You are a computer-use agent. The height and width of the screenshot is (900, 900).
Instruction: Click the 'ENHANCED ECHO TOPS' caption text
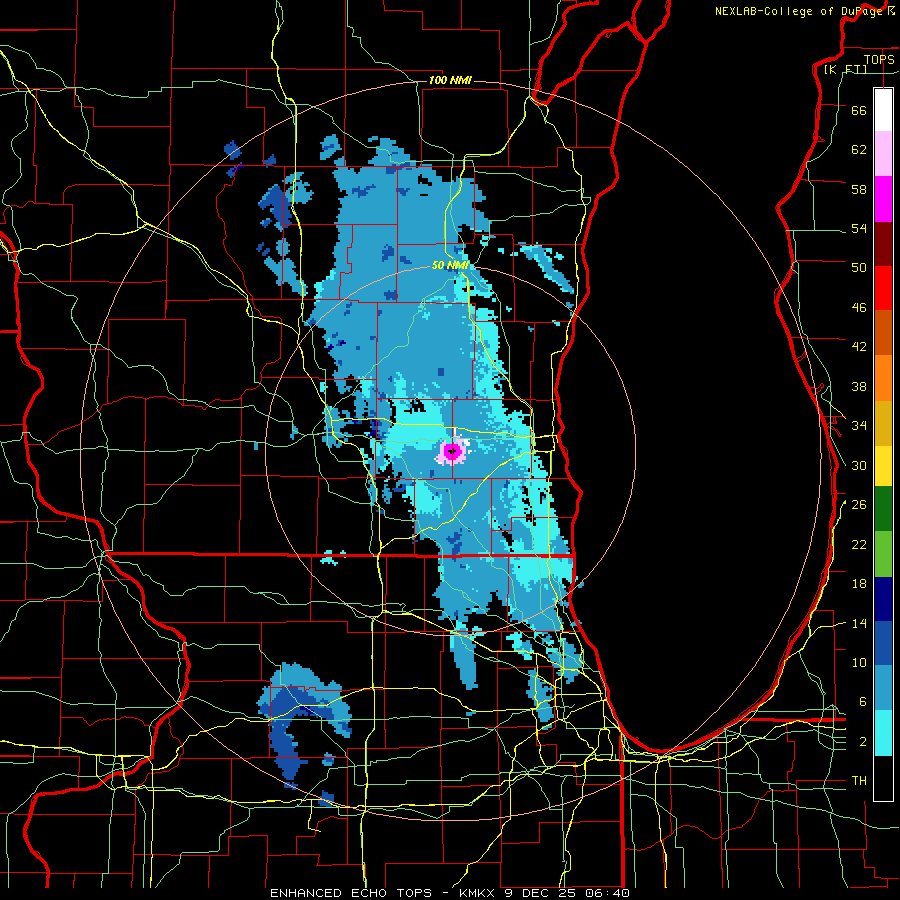click(351, 893)
